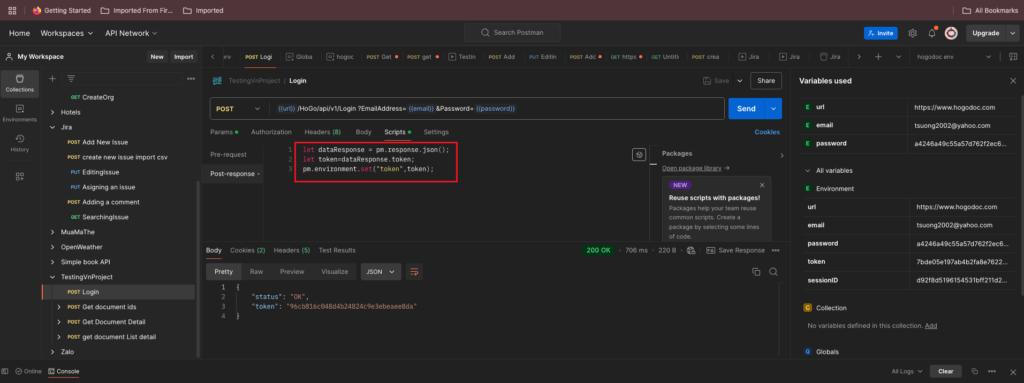Open response three-dots more options

pos(775,250)
